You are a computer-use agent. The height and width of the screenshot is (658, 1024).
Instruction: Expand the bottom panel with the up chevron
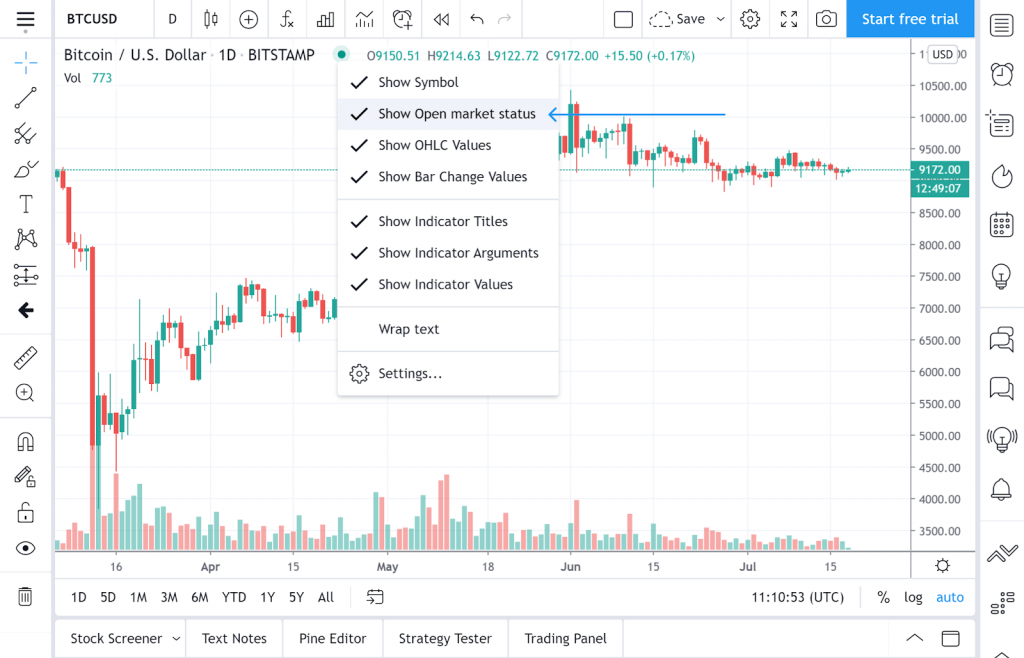click(x=914, y=638)
